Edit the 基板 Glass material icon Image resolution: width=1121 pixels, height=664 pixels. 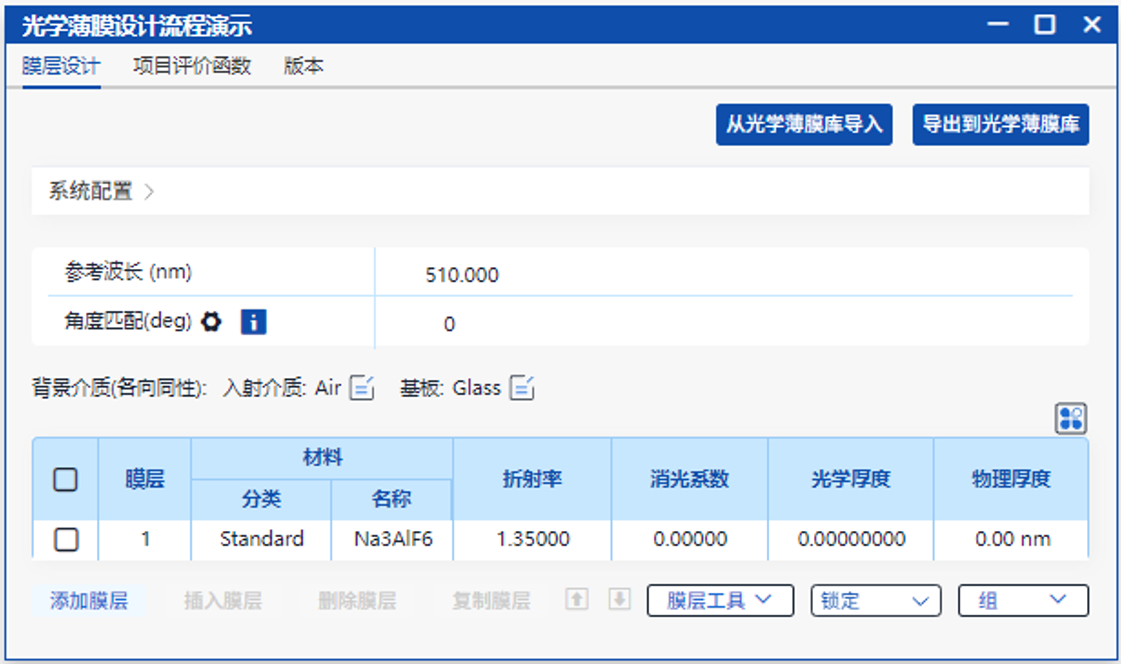(522, 388)
